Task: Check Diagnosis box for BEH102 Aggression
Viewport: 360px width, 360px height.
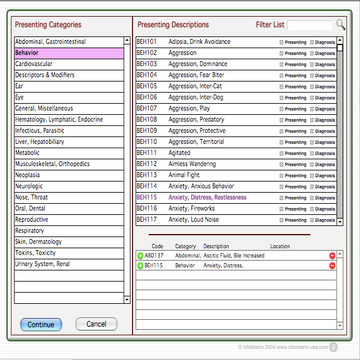Action: (x=312, y=53)
